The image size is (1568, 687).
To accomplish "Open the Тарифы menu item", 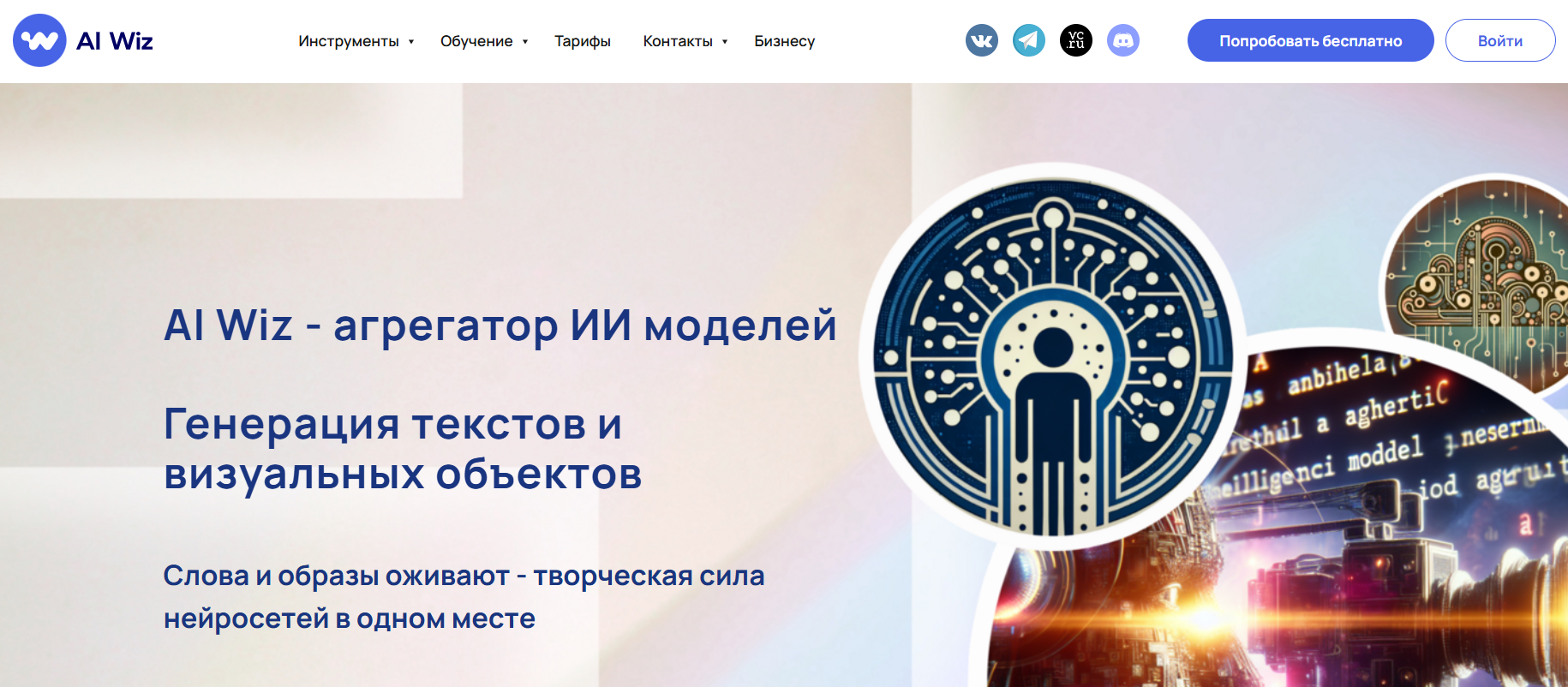I will (583, 41).
